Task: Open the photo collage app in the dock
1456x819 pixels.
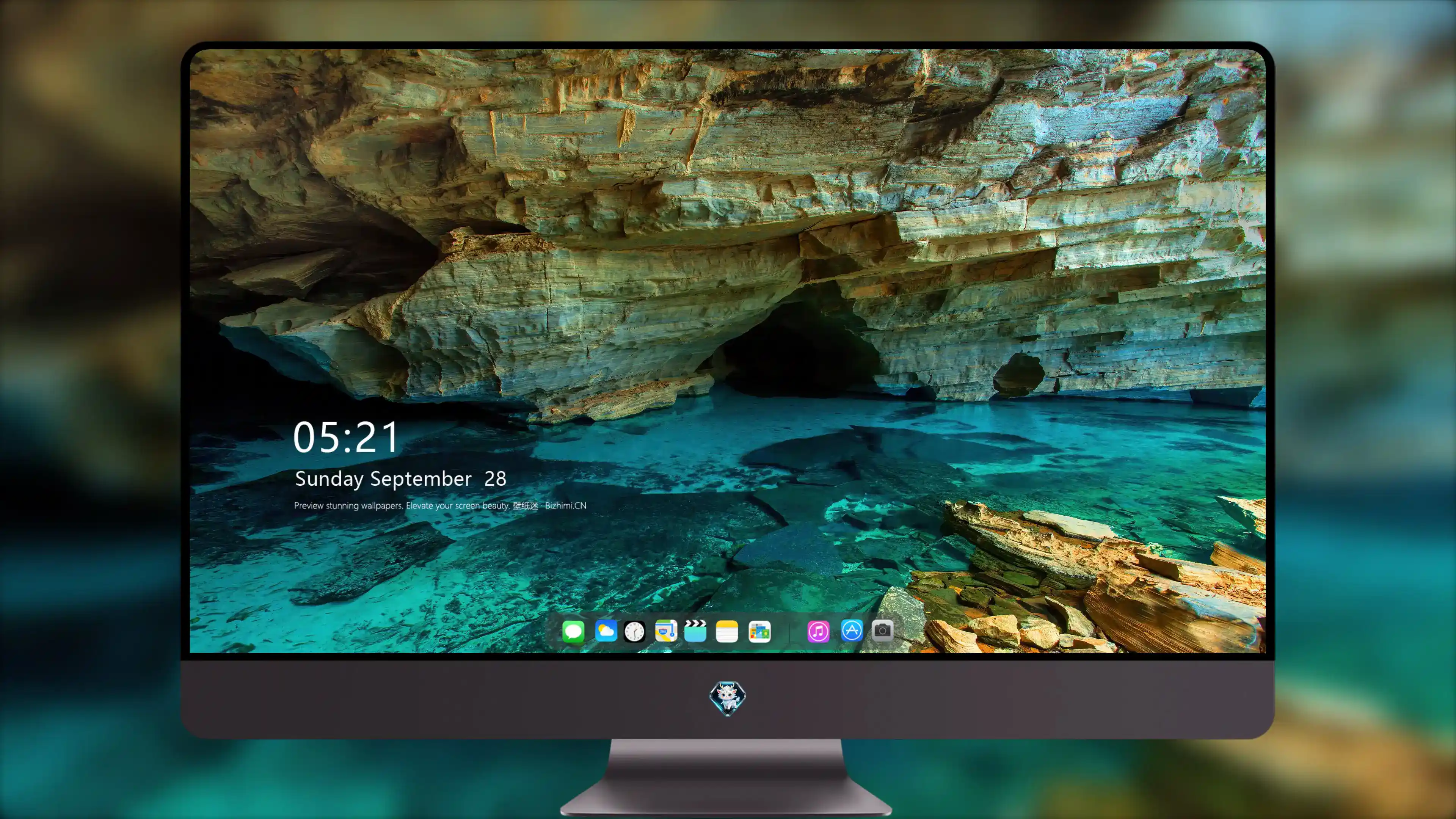Action: pyautogui.click(x=759, y=631)
